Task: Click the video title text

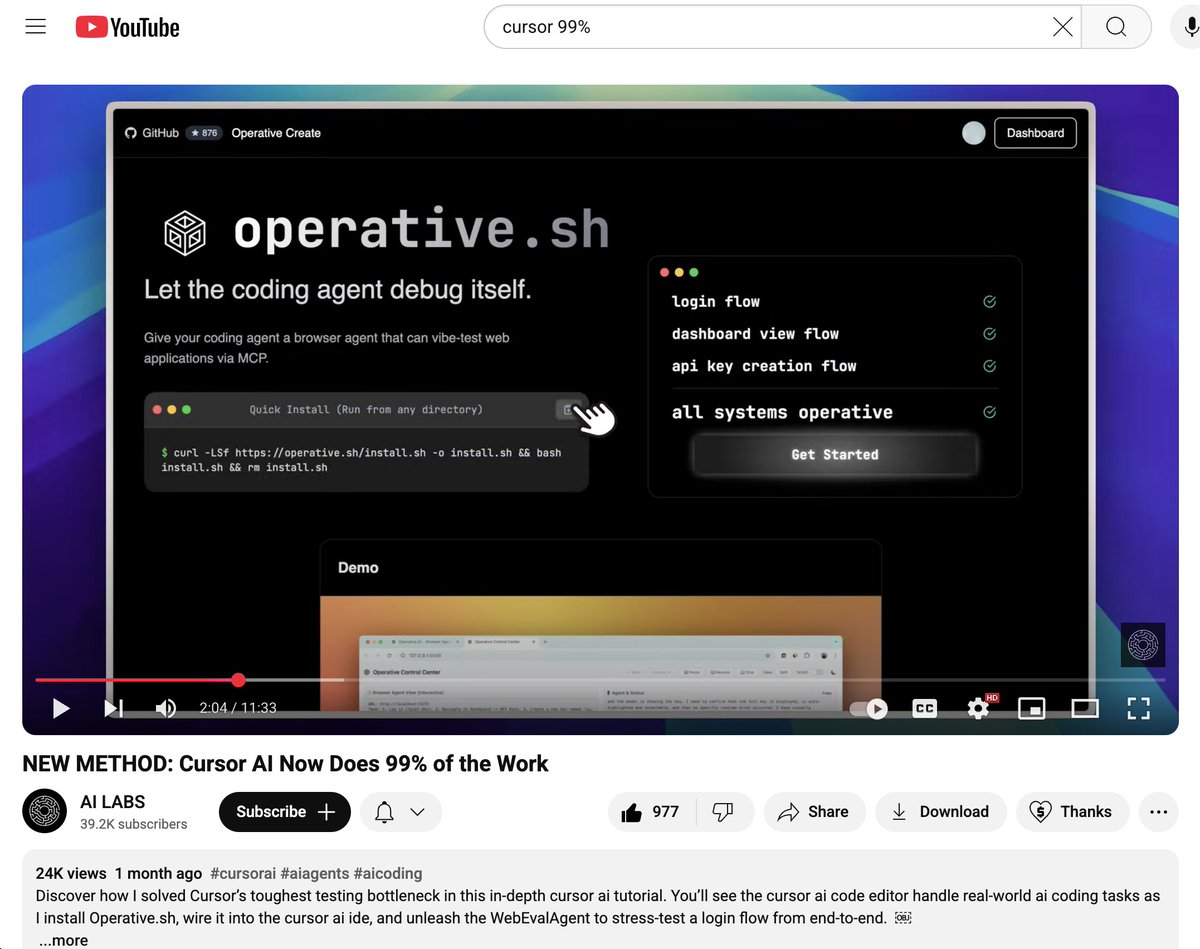Action: click(x=286, y=764)
